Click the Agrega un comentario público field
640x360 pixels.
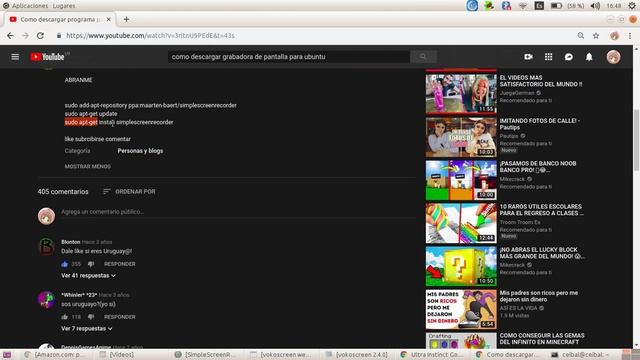(x=238, y=212)
